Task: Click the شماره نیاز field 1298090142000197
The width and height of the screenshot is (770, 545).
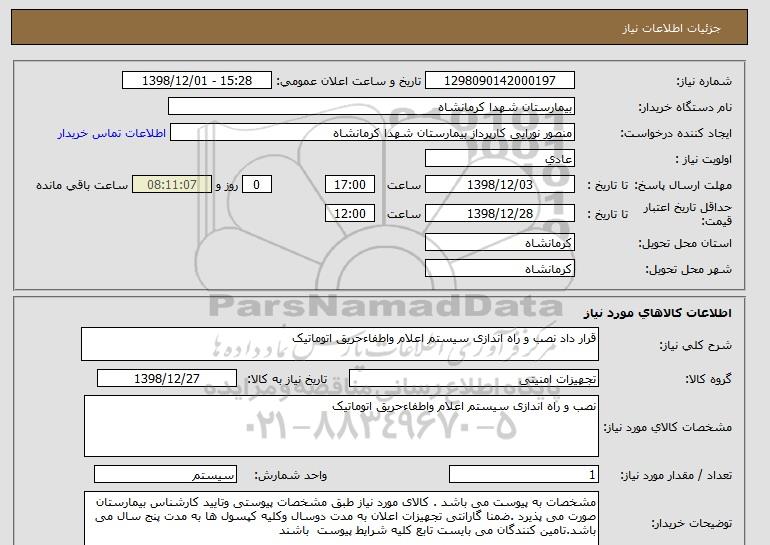Action: pos(499,81)
